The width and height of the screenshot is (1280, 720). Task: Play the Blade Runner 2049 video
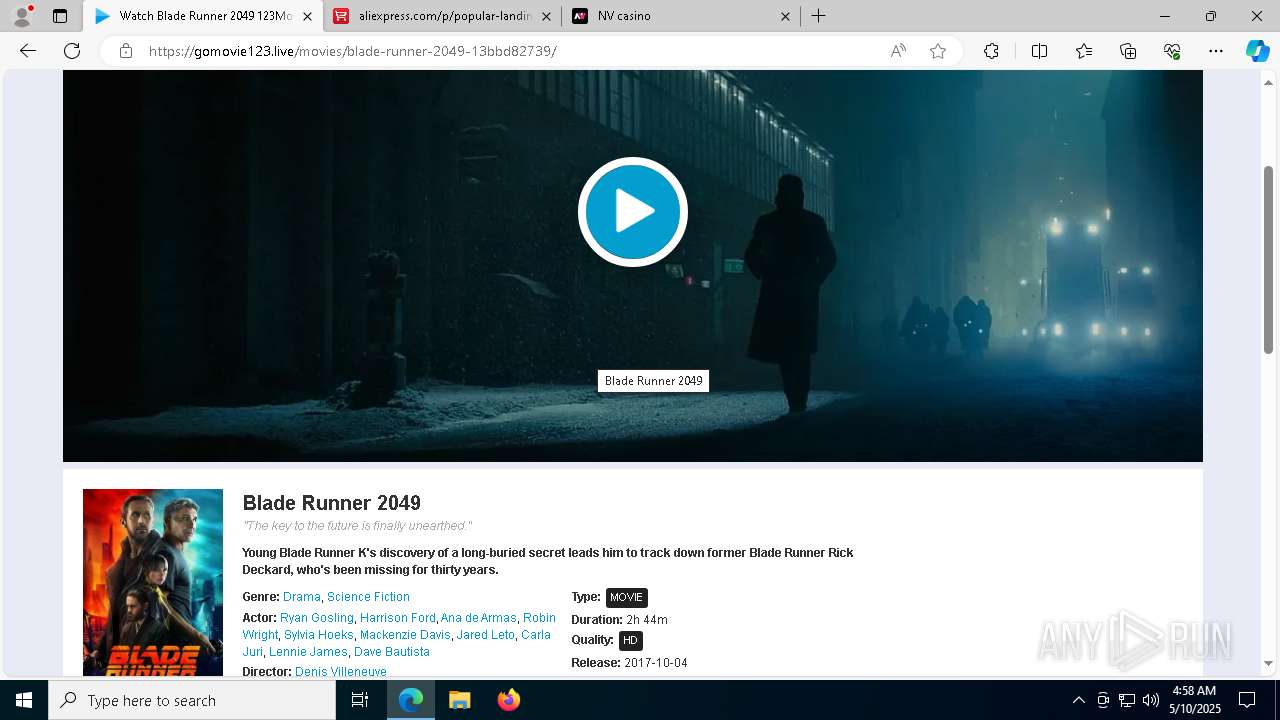coord(633,212)
